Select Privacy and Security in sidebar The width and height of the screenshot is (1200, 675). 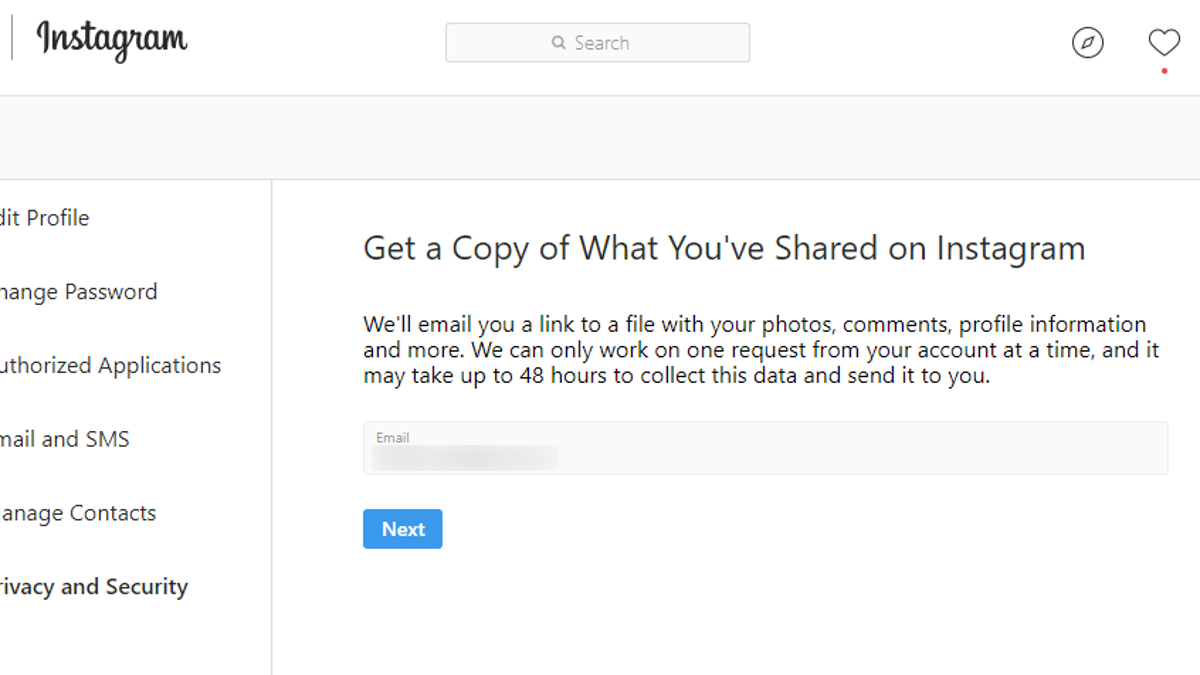pos(94,587)
